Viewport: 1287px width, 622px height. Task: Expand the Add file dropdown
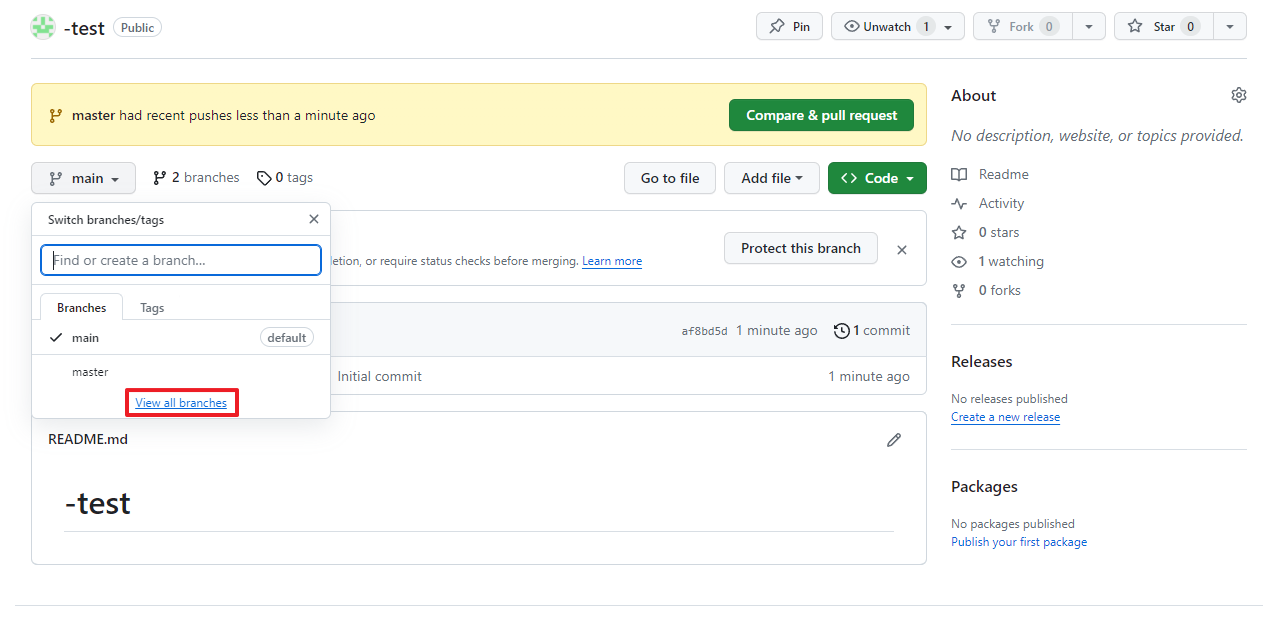772,178
